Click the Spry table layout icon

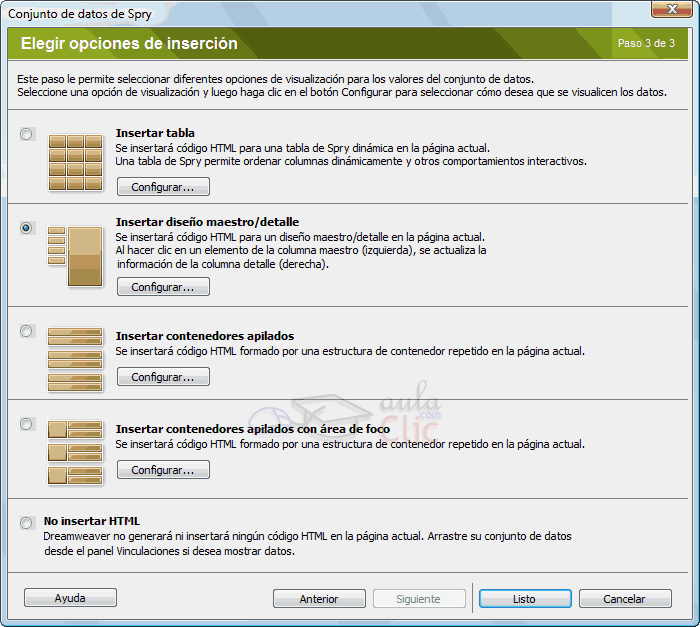[x=75, y=162]
